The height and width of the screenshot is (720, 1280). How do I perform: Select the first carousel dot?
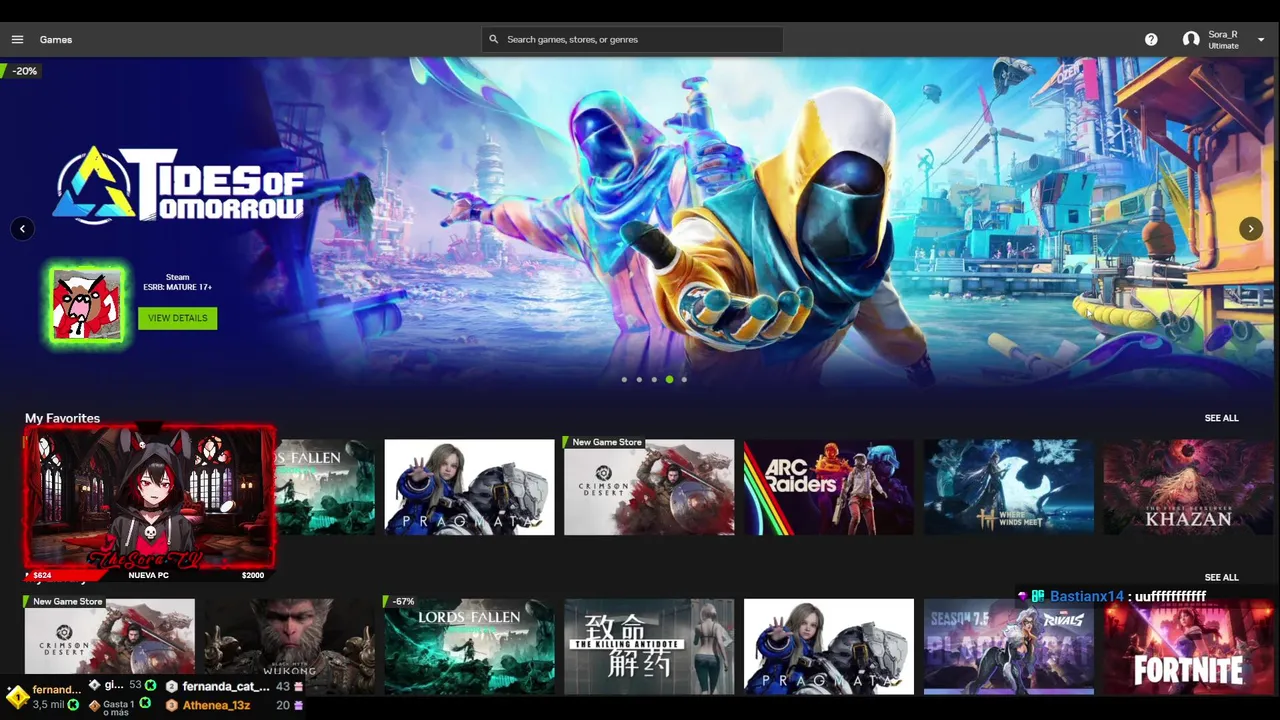click(x=624, y=379)
